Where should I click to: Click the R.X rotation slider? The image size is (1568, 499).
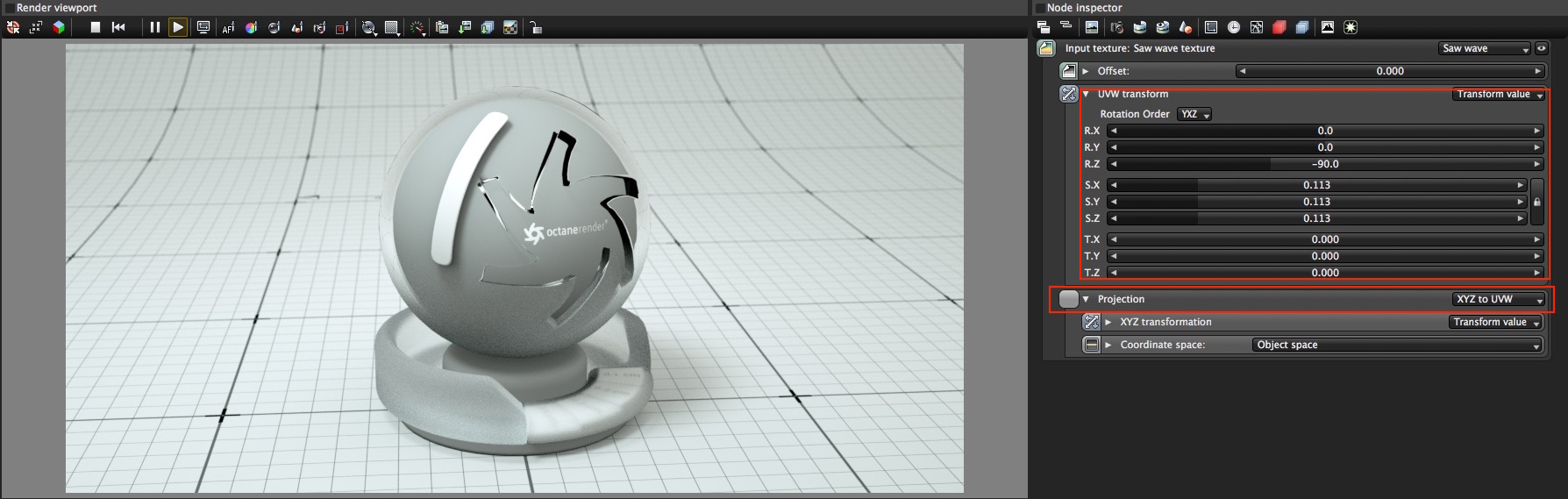click(x=1325, y=131)
